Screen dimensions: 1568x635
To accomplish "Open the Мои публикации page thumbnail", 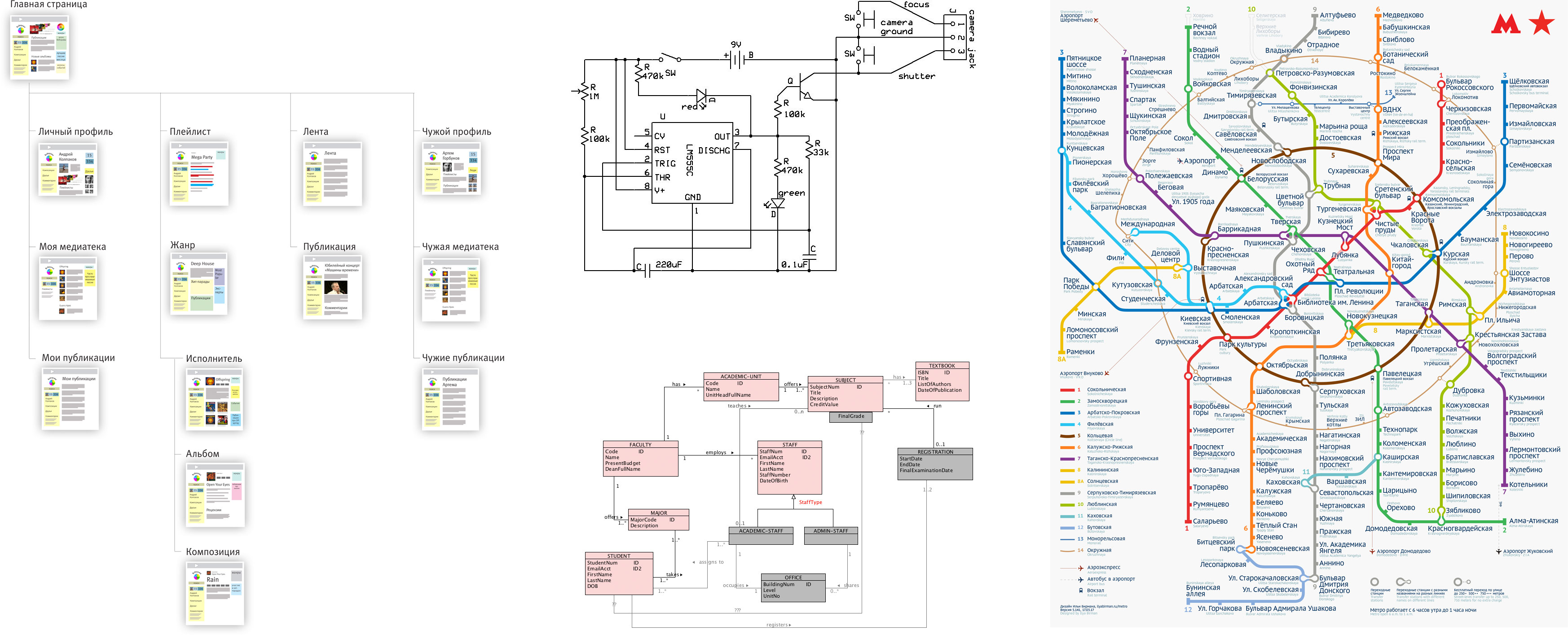I will [70, 399].
